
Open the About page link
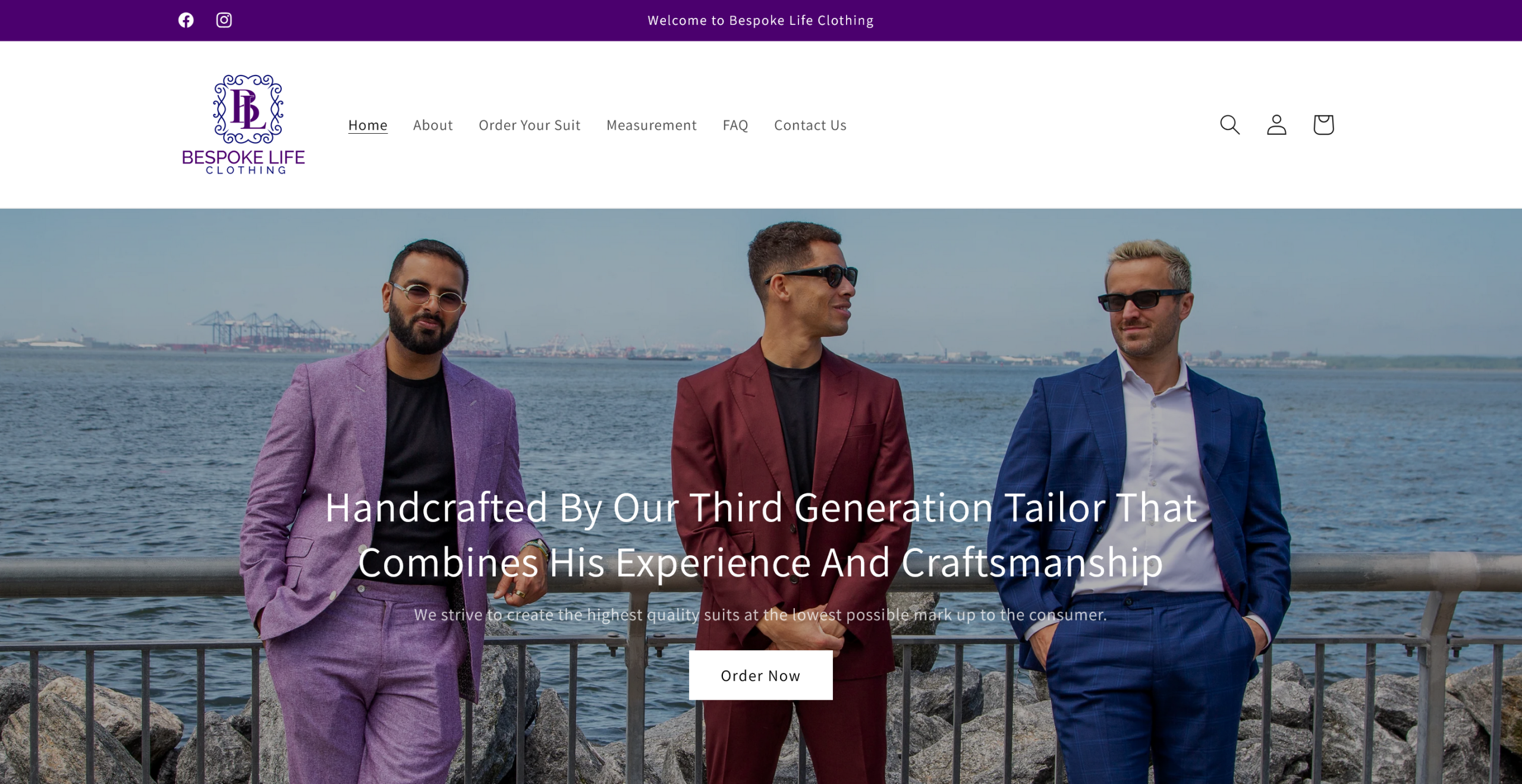click(x=433, y=125)
